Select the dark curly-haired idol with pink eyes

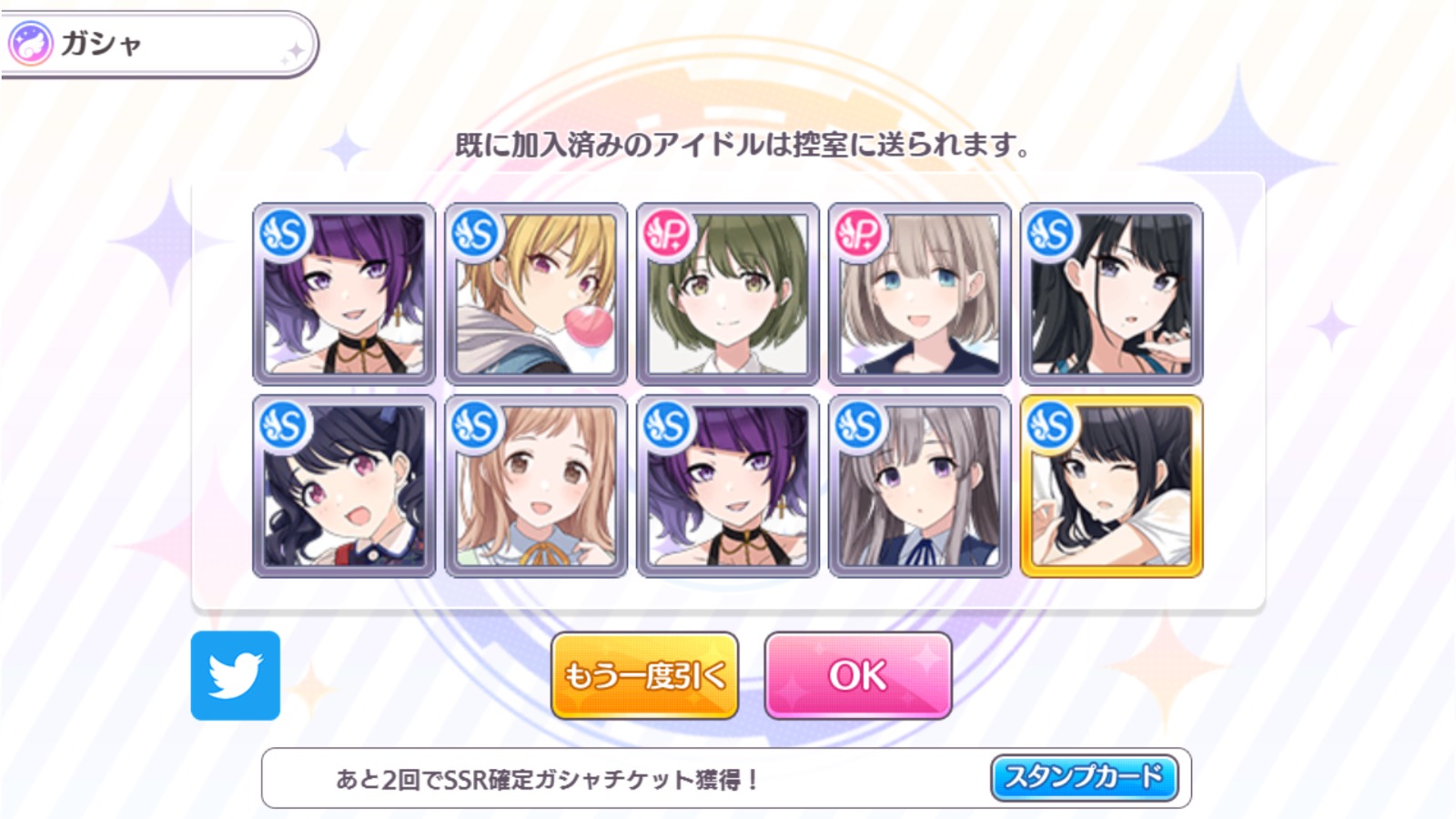coord(344,486)
